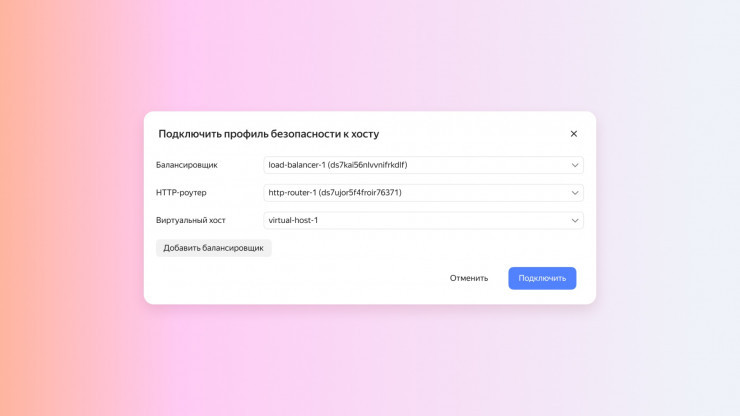Click the dialog title Подключить профиль безопасности к хосту

(x=268, y=134)
